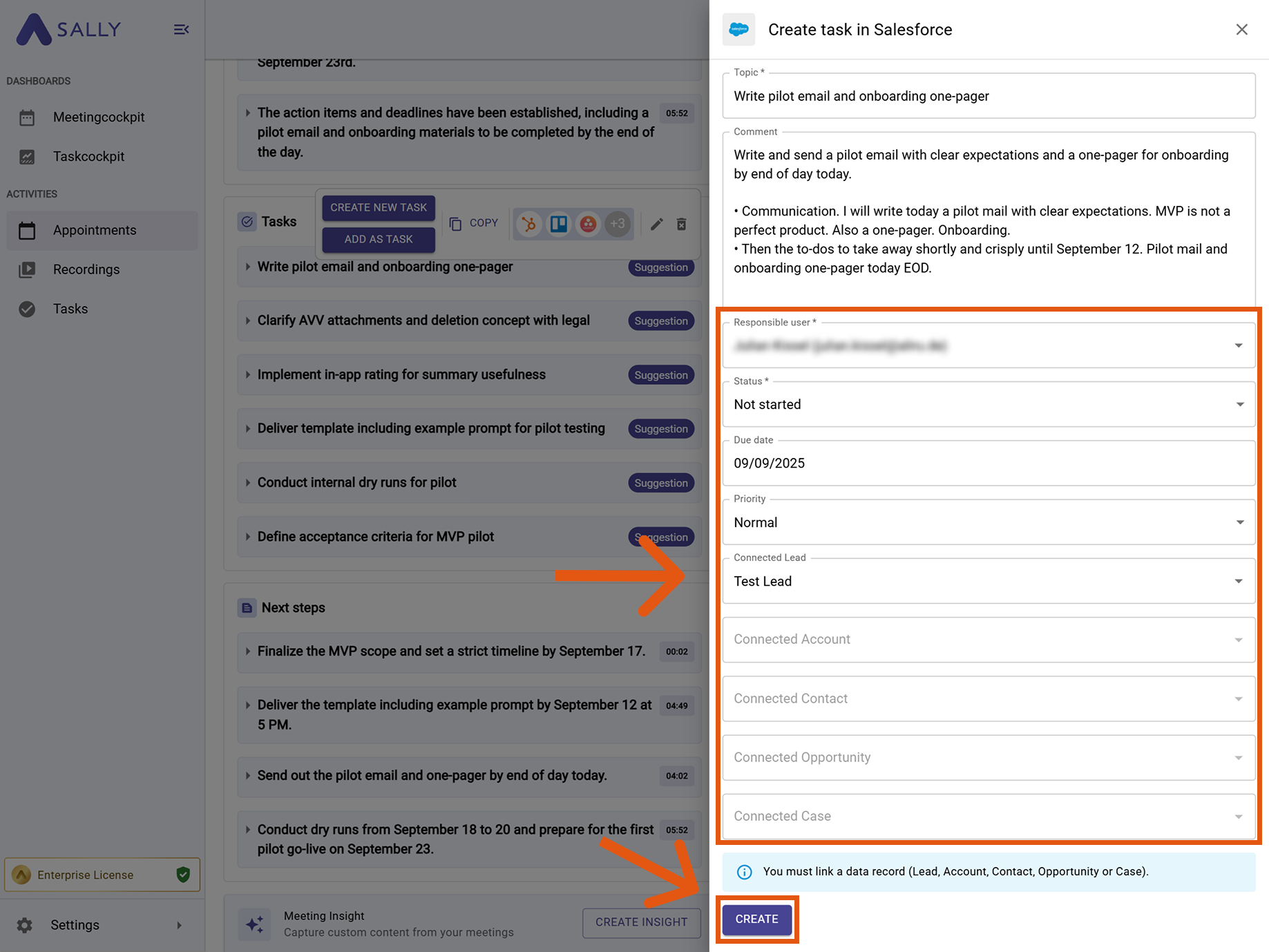Click the red round integration icon
Image resolution: width=1269 pixels, height=952 pixels.
[588, 224]
